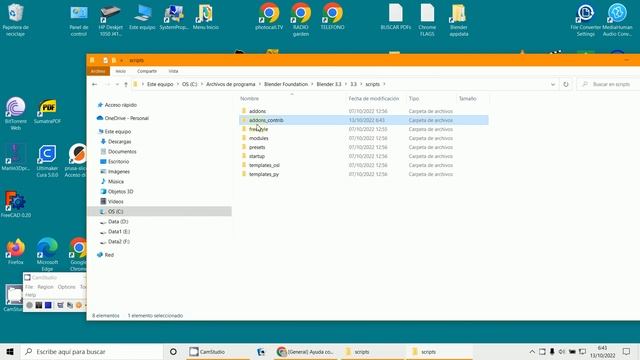The width and height of the screenshot is (640, 360).
Task: Launch the TELEFONO Chrome shortcut
Action: coord(332,17)
